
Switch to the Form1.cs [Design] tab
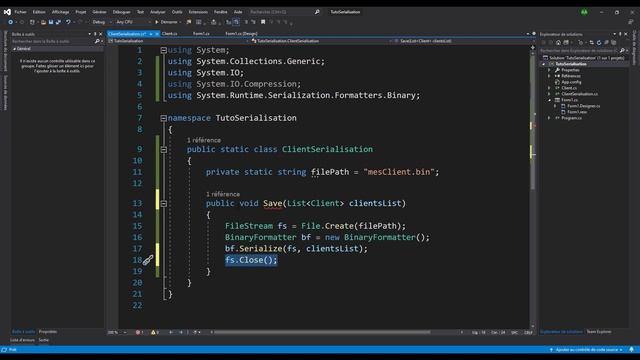[241, 33]
